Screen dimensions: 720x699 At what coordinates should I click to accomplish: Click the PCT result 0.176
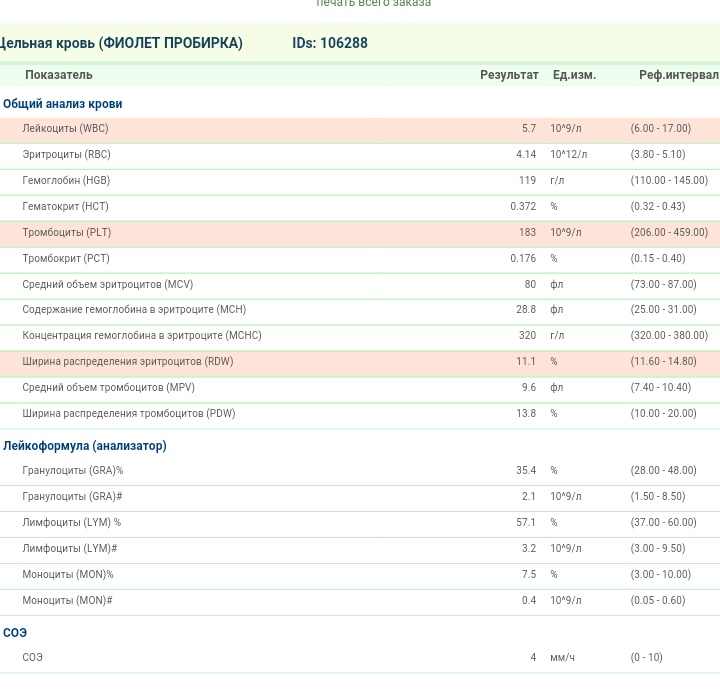click(x=523, y=259)
